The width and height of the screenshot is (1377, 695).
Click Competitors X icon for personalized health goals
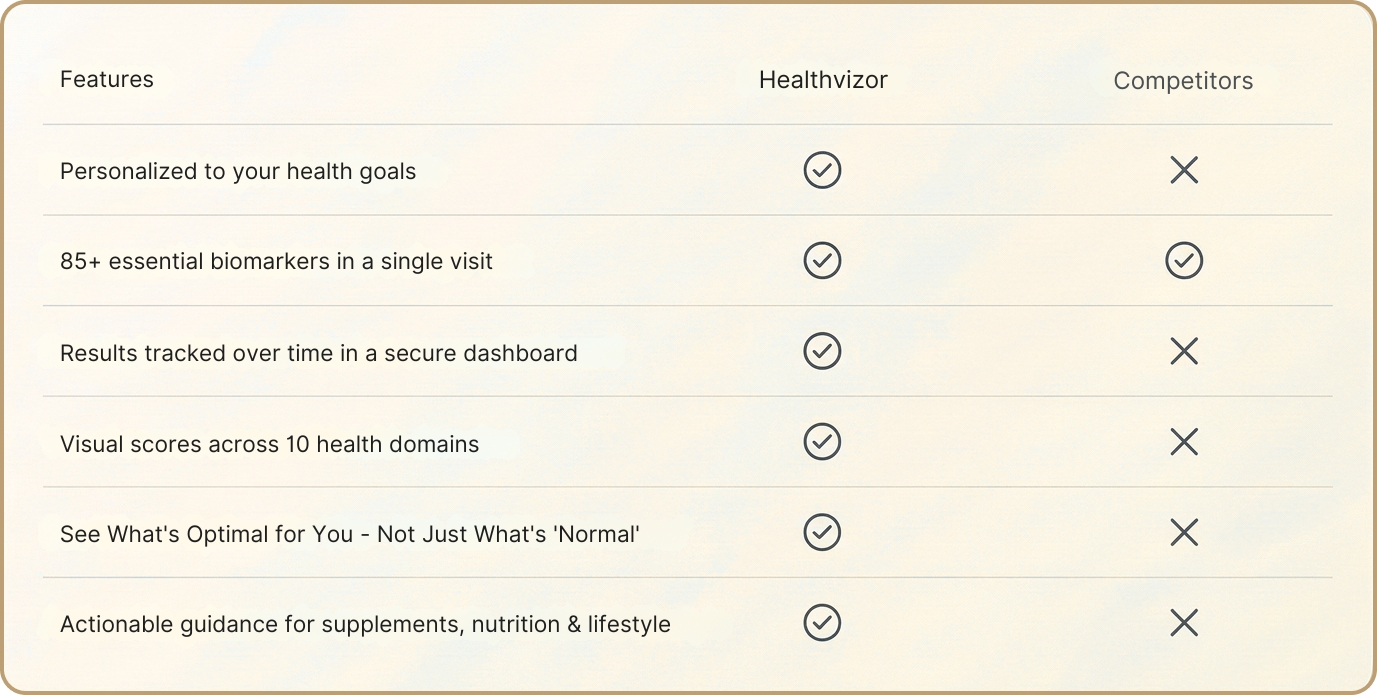pyautogui.click(x=1184, y=170)
